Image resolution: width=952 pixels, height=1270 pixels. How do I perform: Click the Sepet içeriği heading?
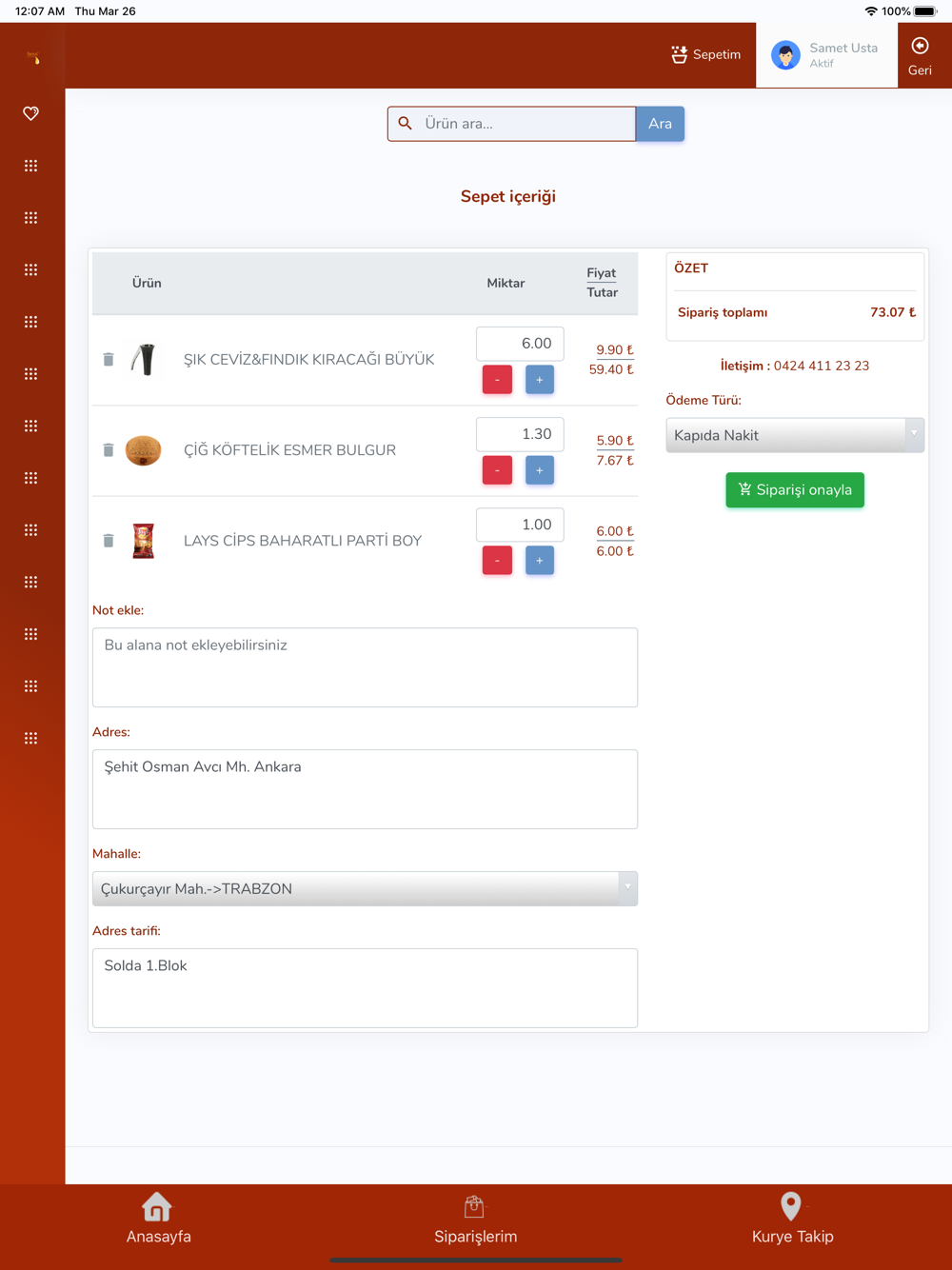click(508, 196)
